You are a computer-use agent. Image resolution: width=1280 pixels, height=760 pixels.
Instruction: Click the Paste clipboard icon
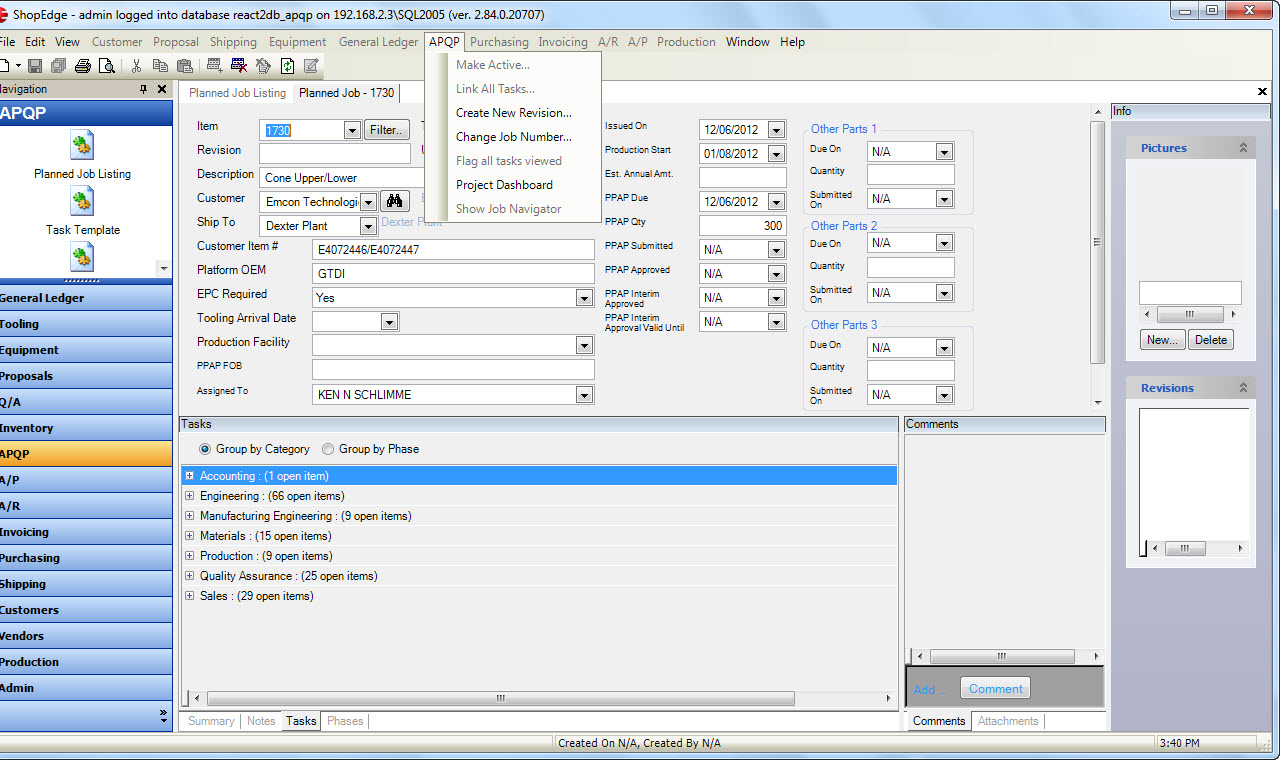coord(184,66)
